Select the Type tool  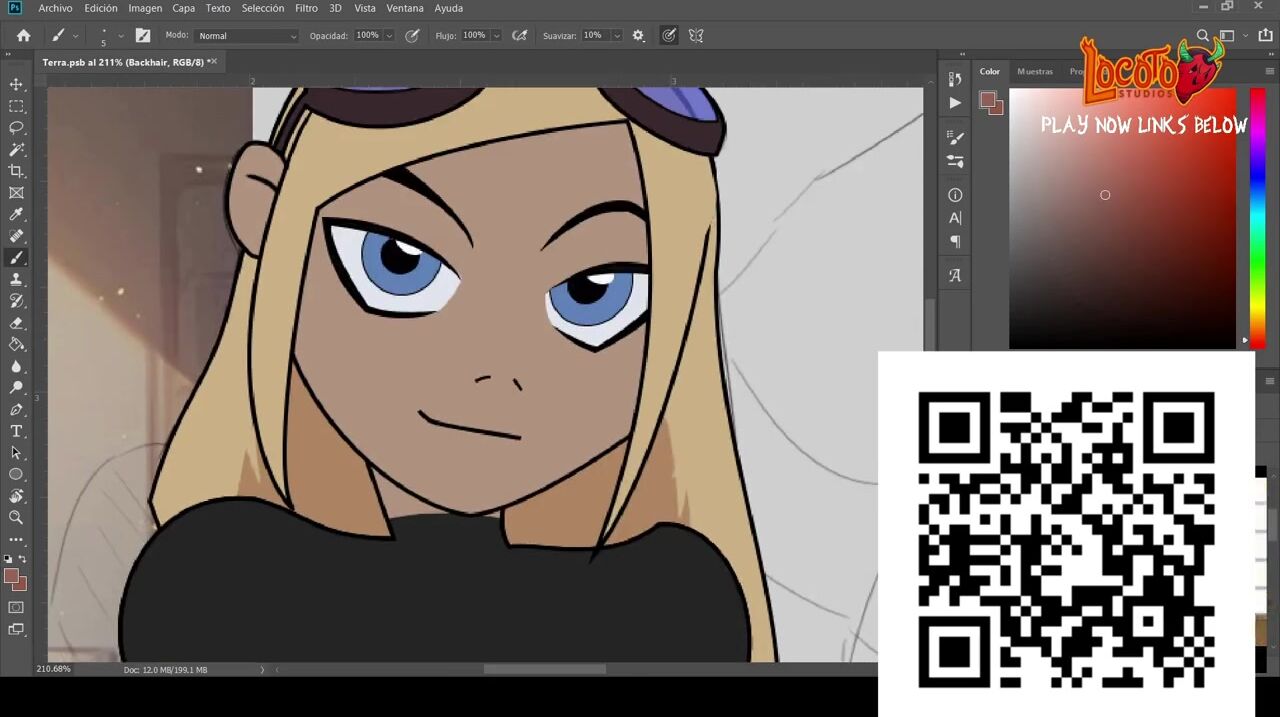click(16, 431)
